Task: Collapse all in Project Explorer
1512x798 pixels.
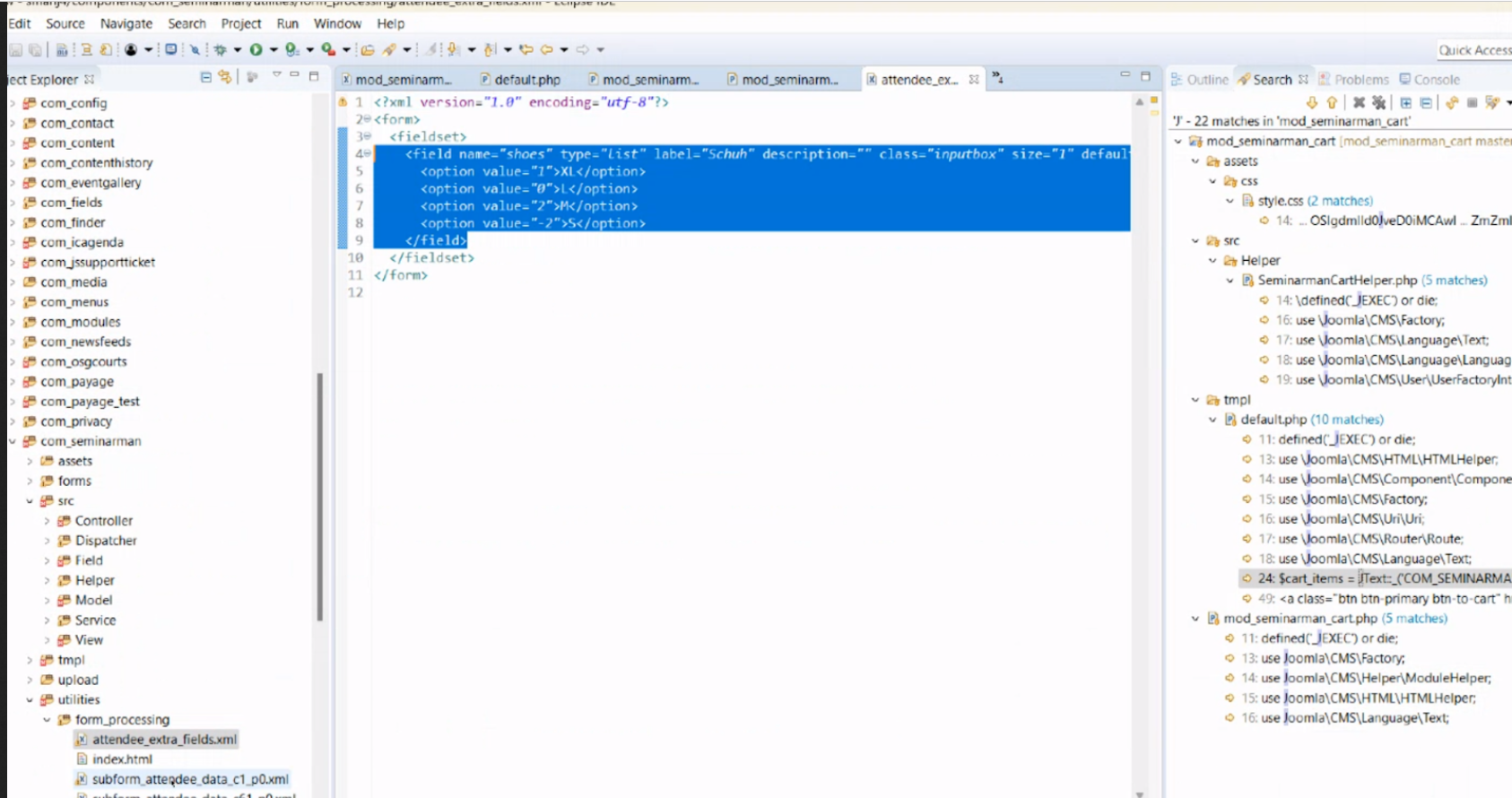Action: 206,78
